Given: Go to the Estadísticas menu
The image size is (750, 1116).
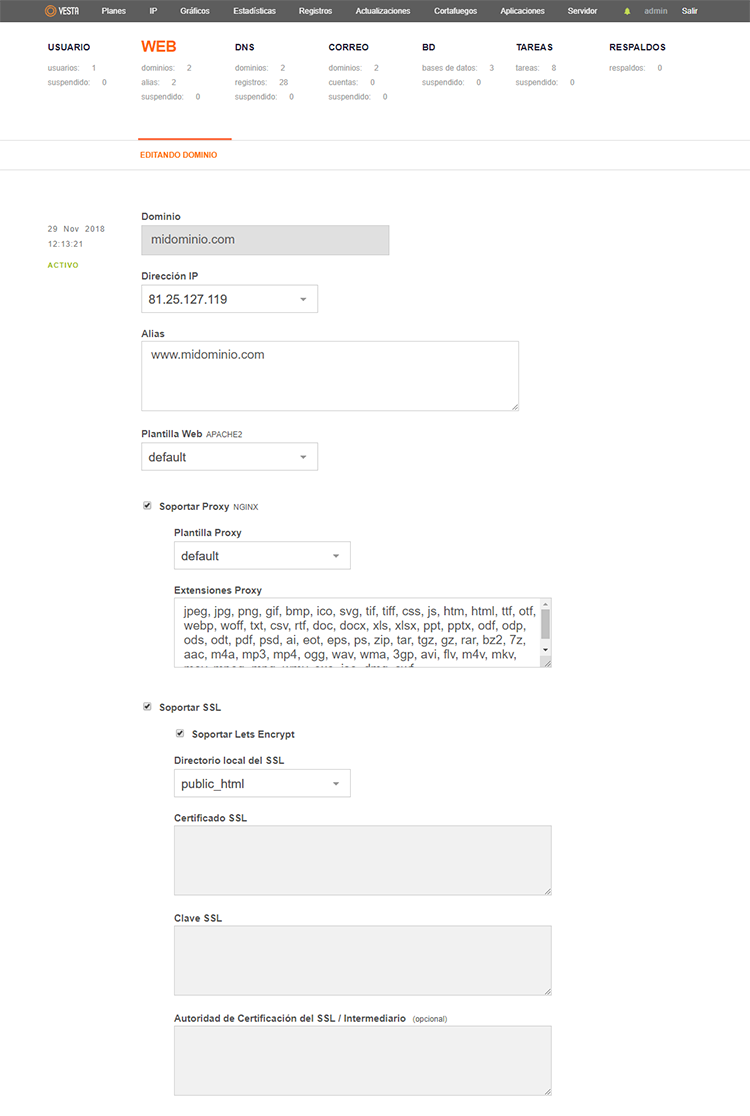Looking at the screenshot, I should (254, 11).
